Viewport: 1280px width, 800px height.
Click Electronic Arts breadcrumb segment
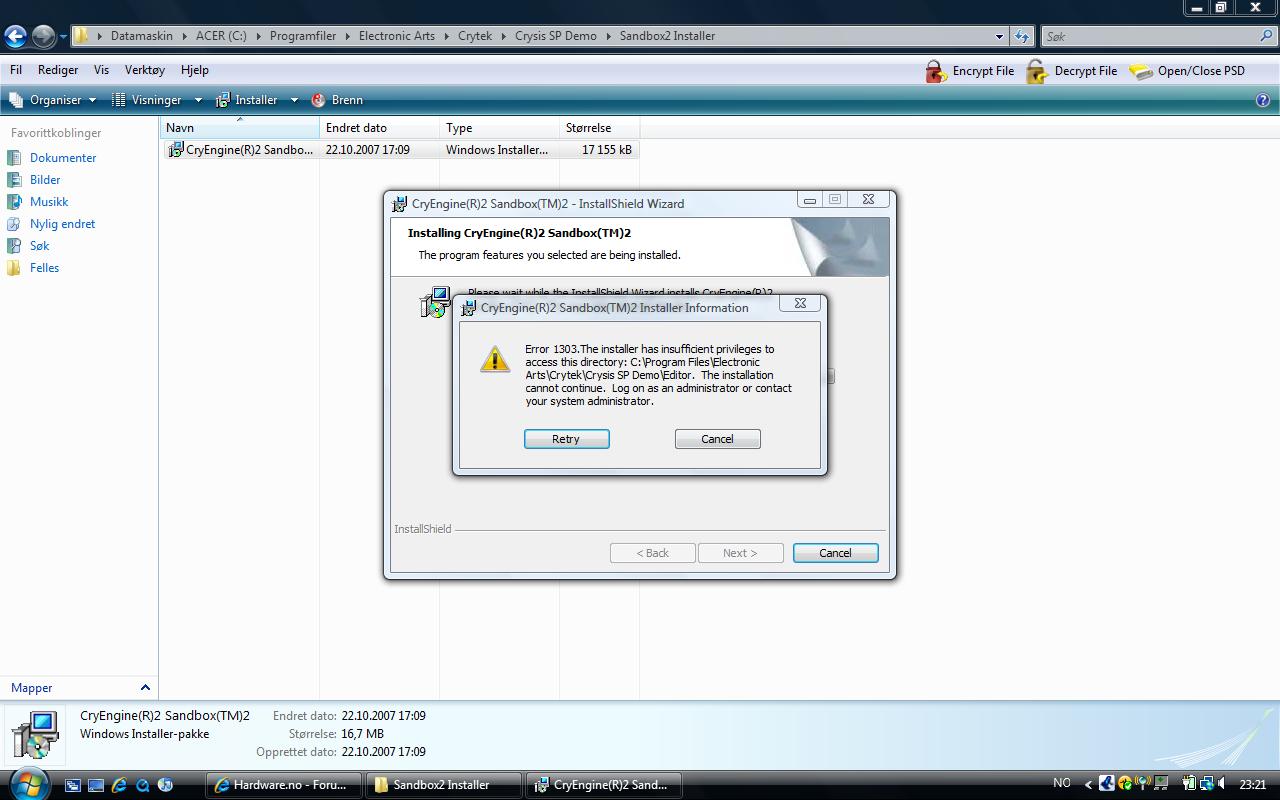pos(397,36)
